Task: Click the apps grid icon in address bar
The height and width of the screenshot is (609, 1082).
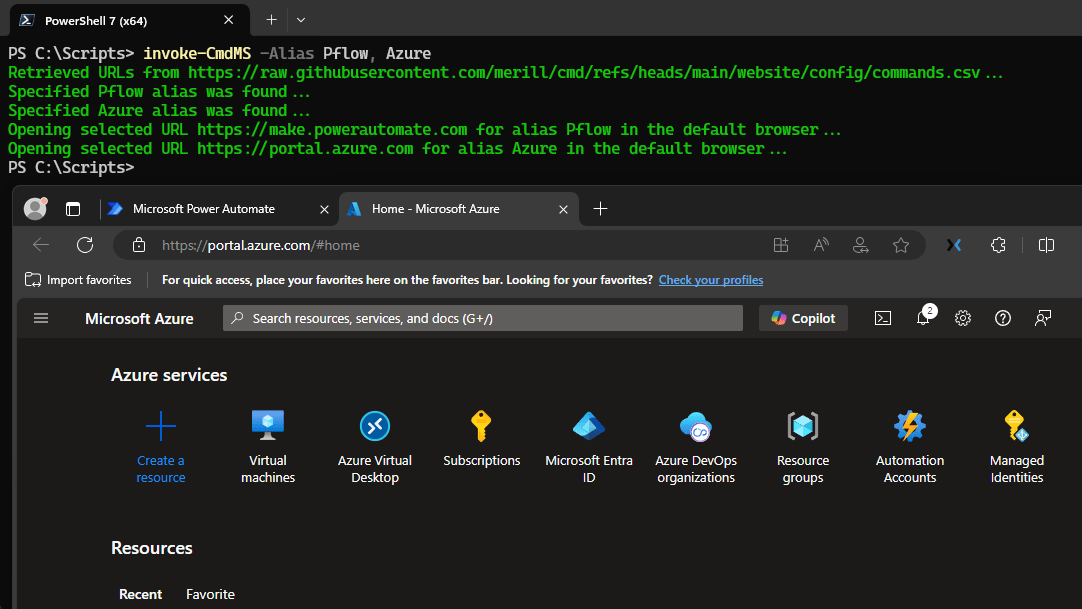Action: tap(780, 245)
